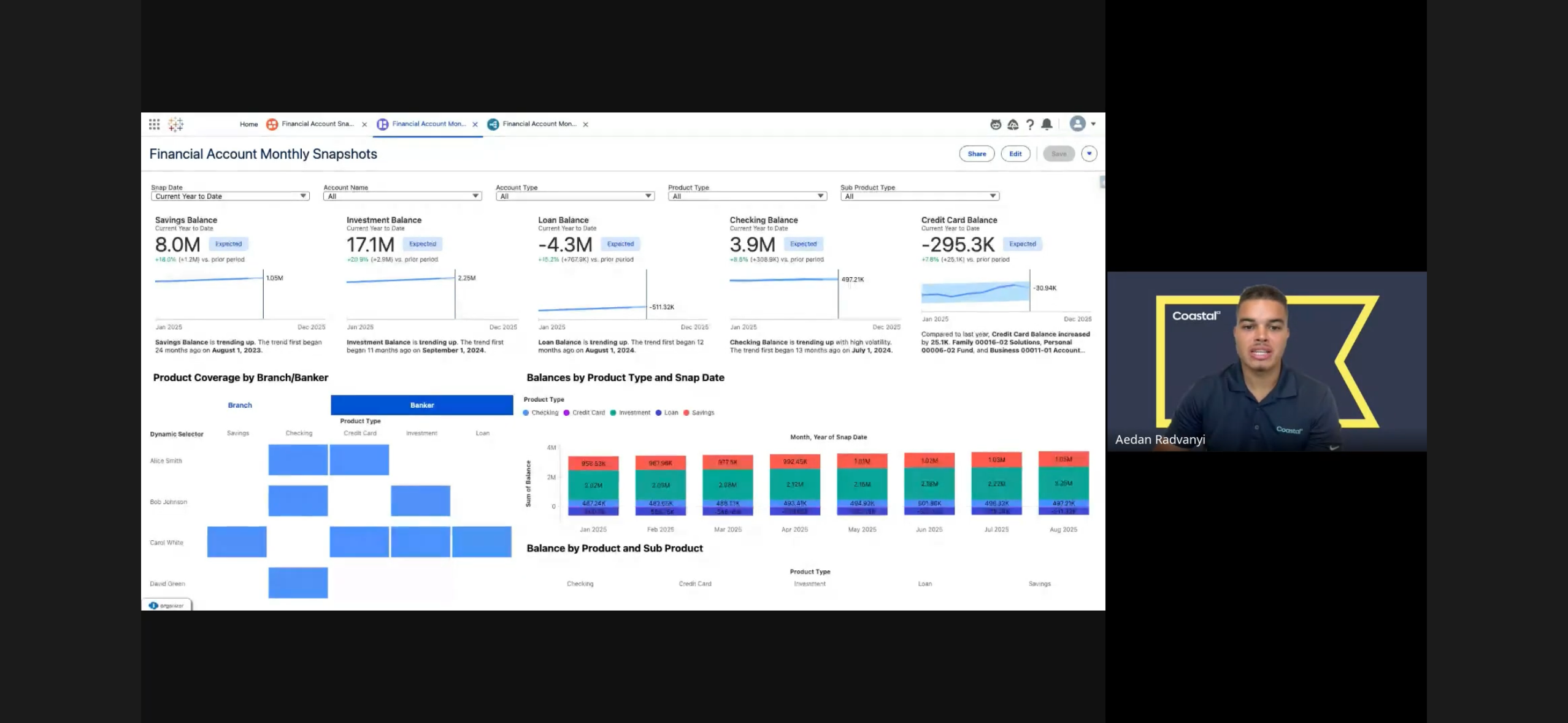Click the Aug 2025 stacked bar
This screenshot has width=1568, height=723.
point(1063,483)
